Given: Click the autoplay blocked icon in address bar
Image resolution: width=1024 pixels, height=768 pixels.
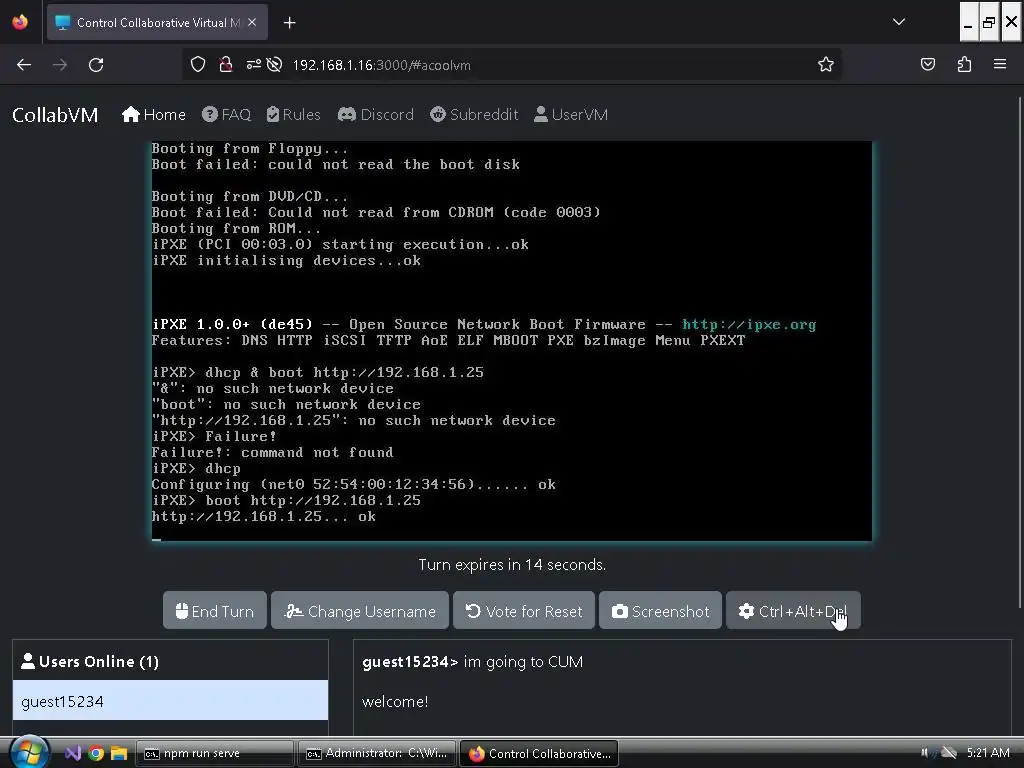Looking at the screenshot, I should click(275, 65).
